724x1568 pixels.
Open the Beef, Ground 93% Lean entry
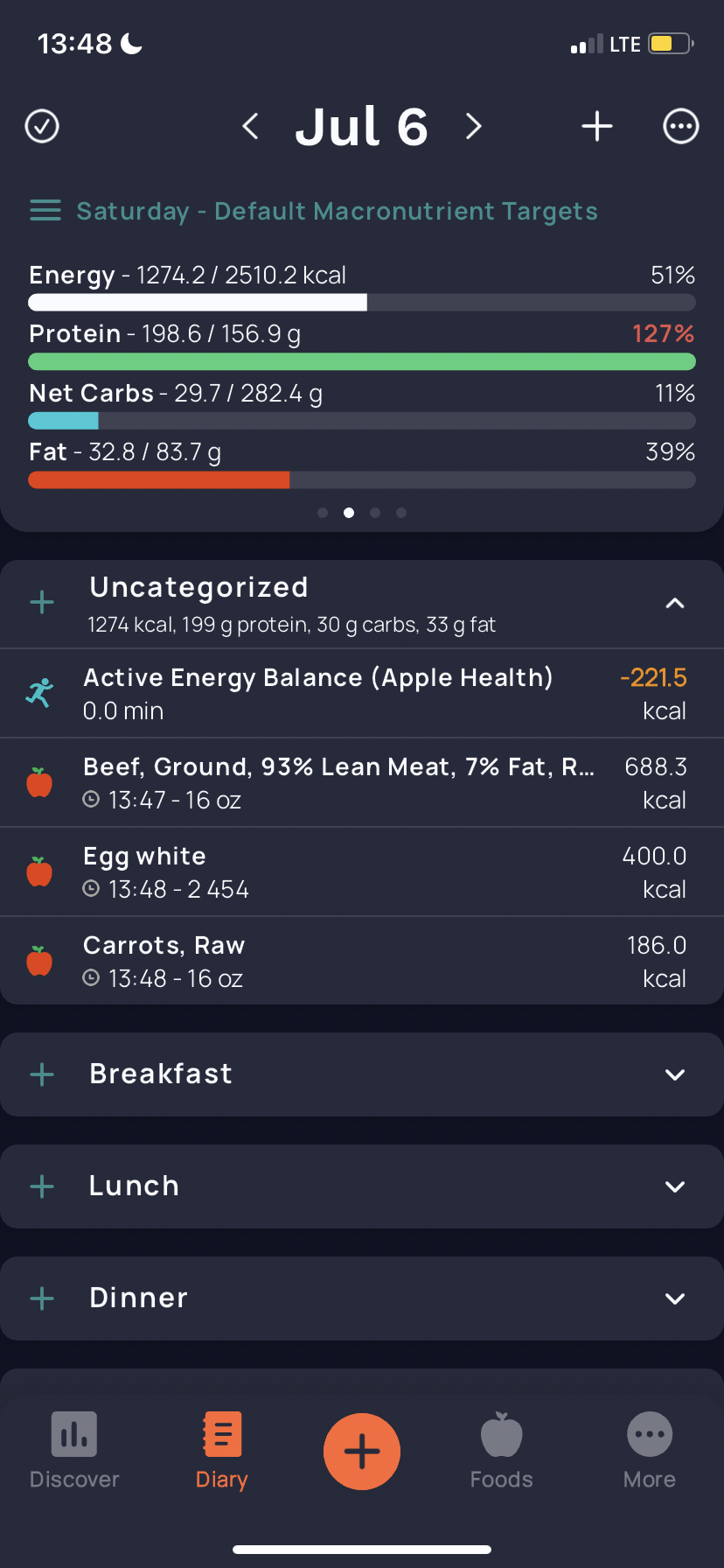click(362, 783)
